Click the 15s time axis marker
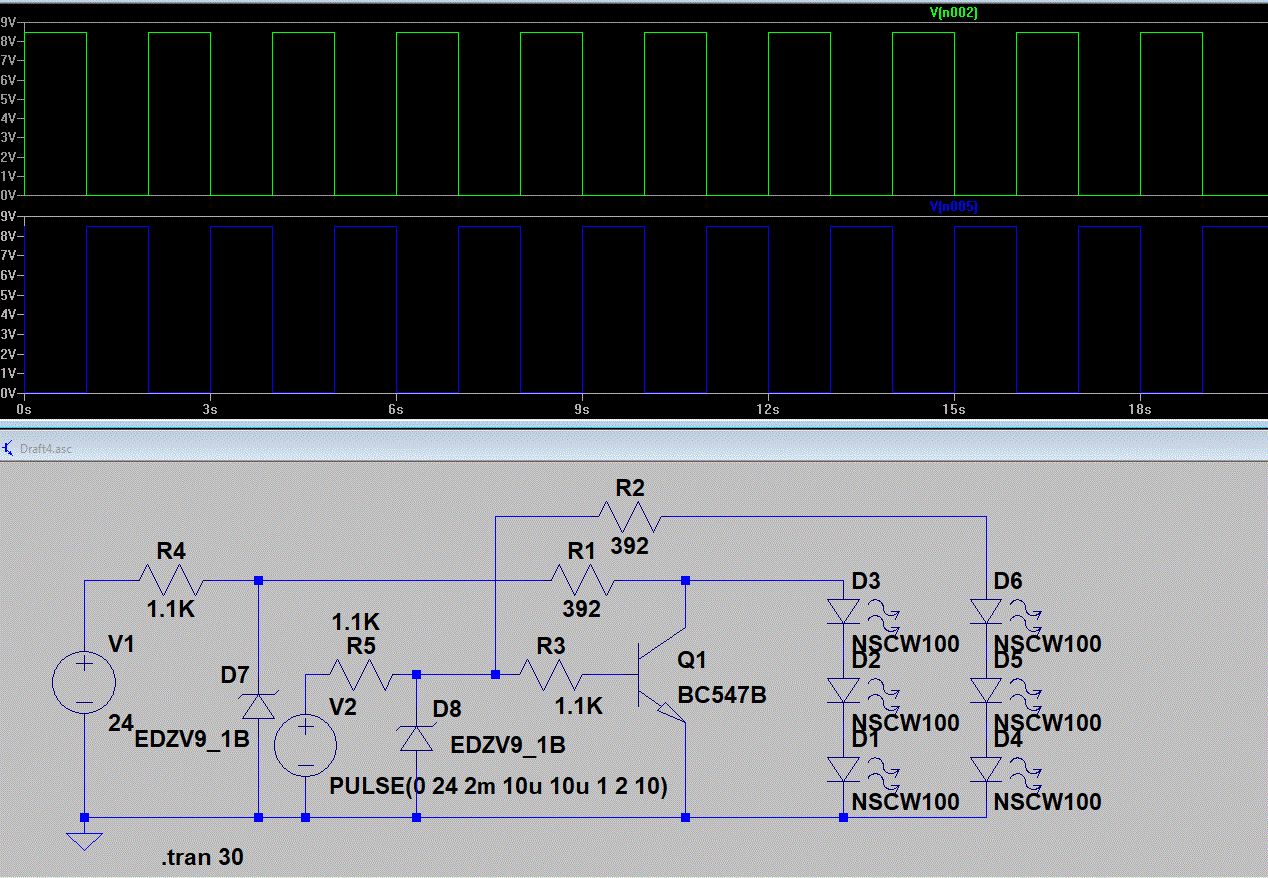 (953, 409)
